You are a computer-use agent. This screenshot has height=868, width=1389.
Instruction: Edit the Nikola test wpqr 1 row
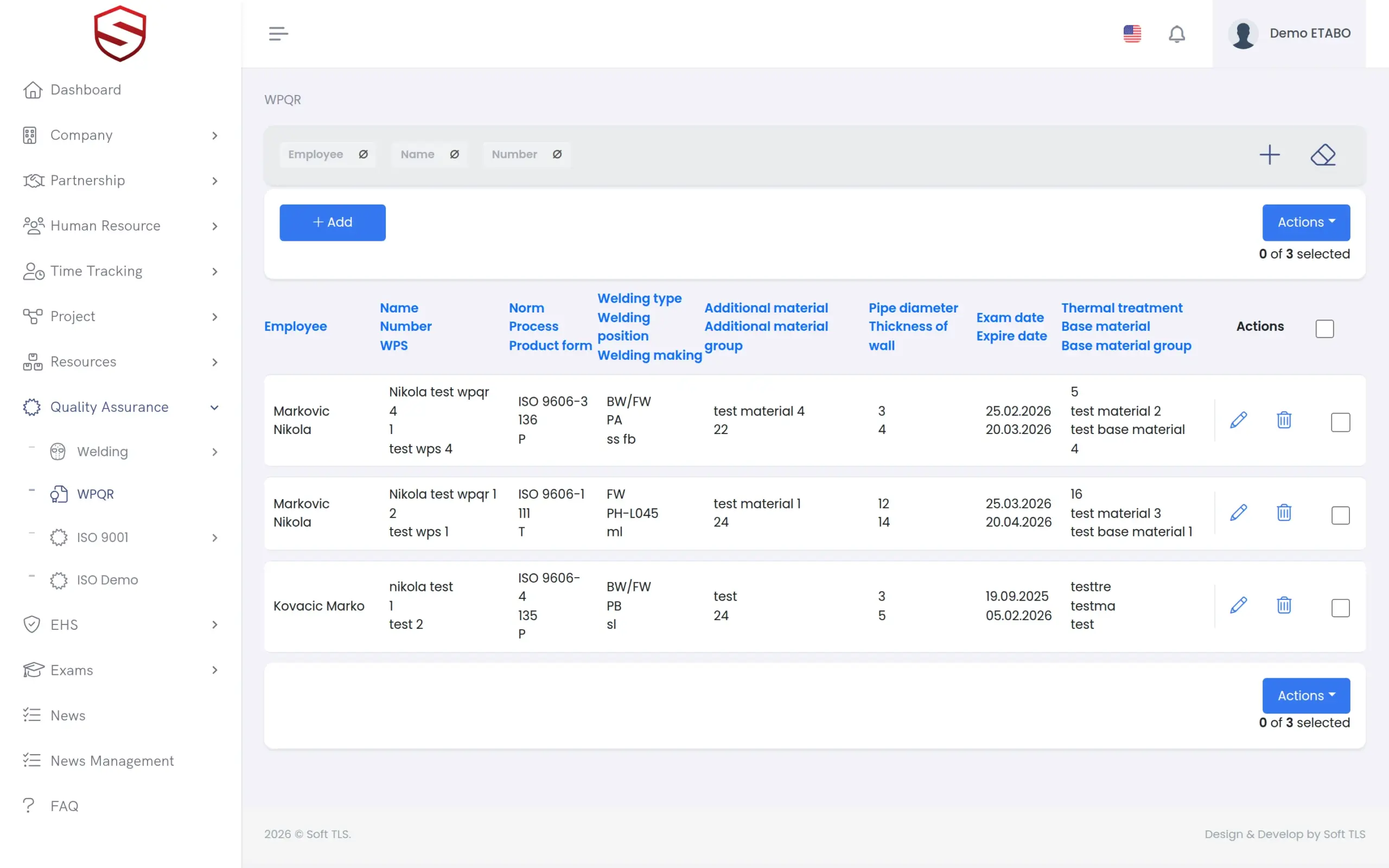[x=1239, y=513]
